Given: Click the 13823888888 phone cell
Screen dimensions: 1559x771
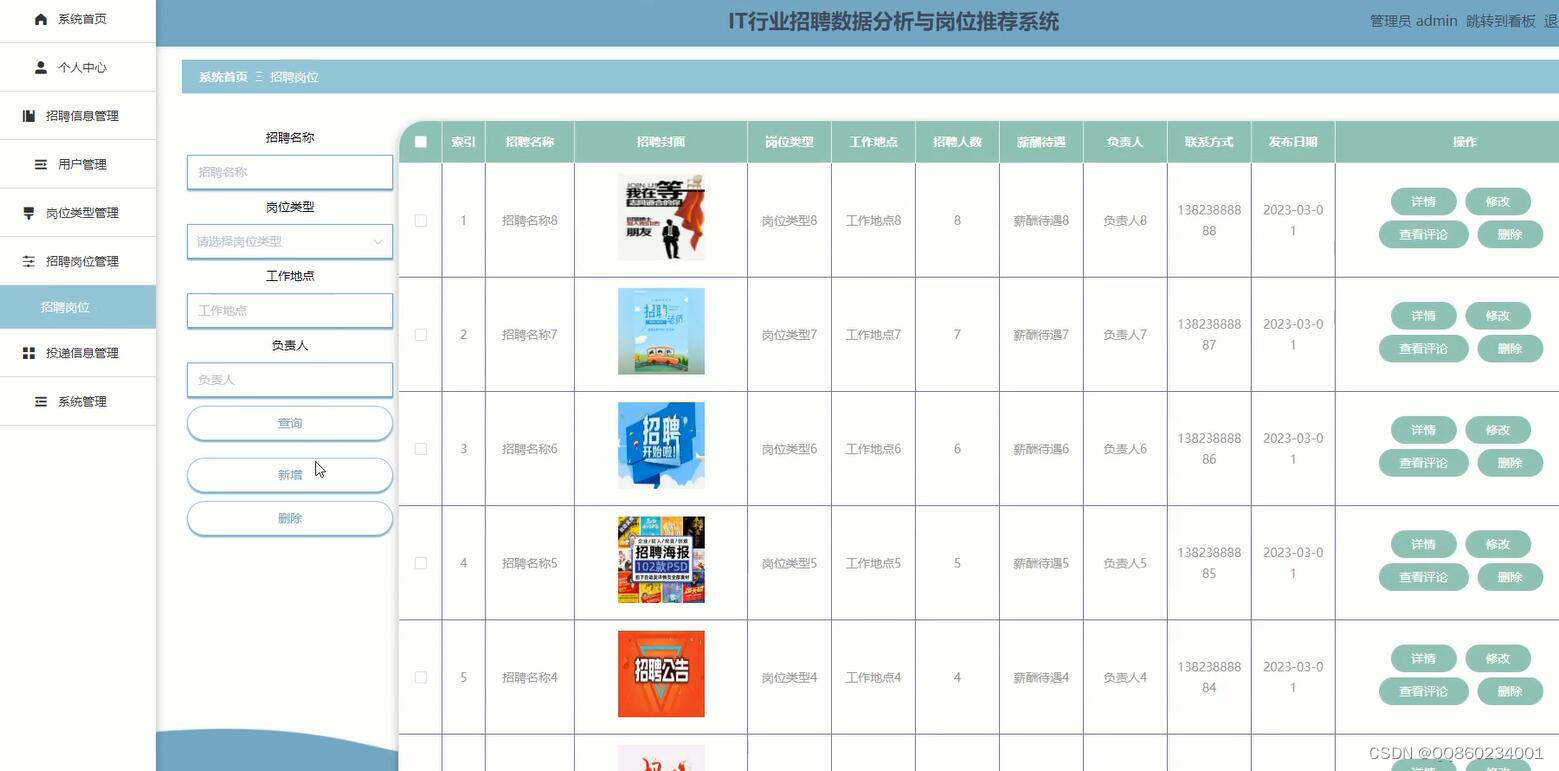Looking at the screenshot, I should pyautogui.click(x=1209, y=220).
